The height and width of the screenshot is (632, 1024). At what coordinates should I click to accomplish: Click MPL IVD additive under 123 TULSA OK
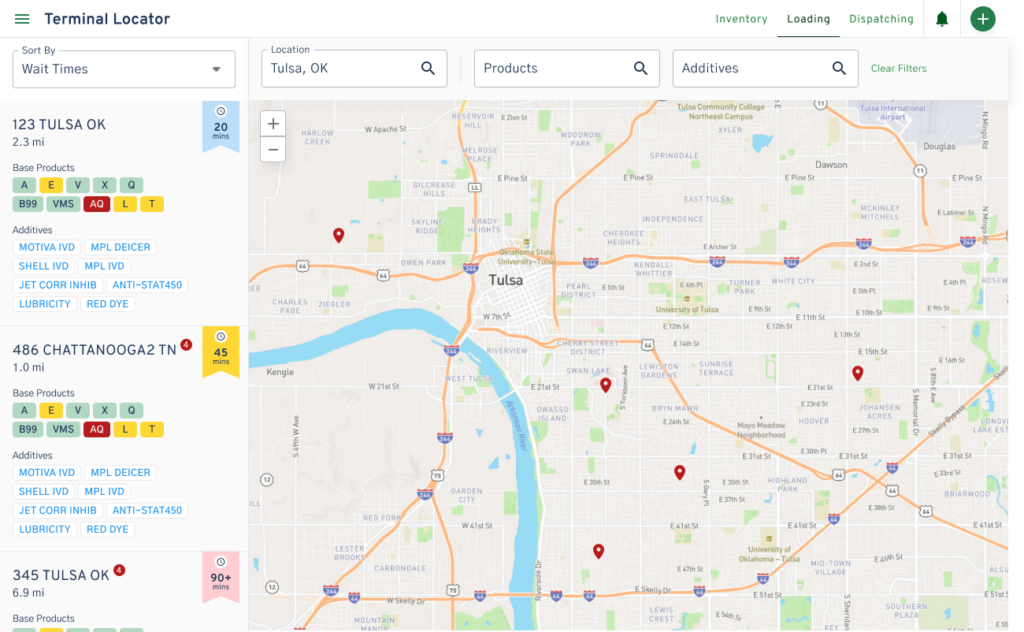click(x=104, y=266)
